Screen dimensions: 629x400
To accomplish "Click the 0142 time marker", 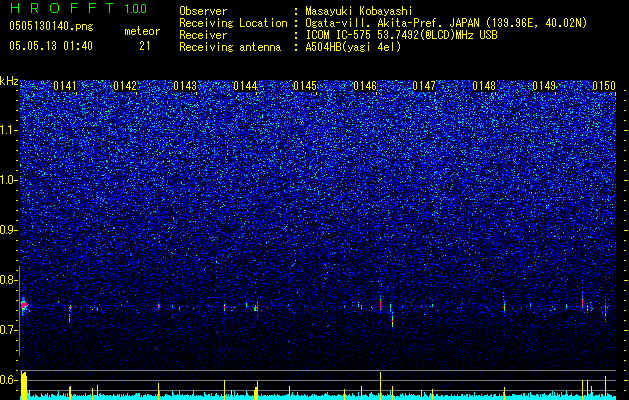I will tap(125, 86).
